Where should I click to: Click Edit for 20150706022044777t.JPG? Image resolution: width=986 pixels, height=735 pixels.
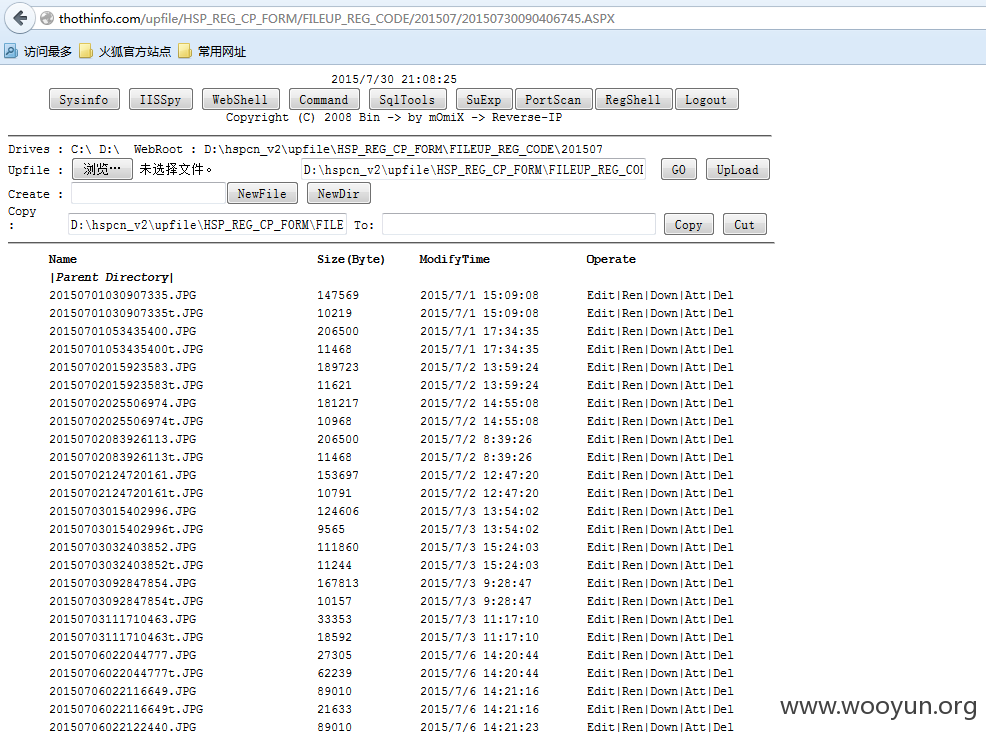pos(601,673)
